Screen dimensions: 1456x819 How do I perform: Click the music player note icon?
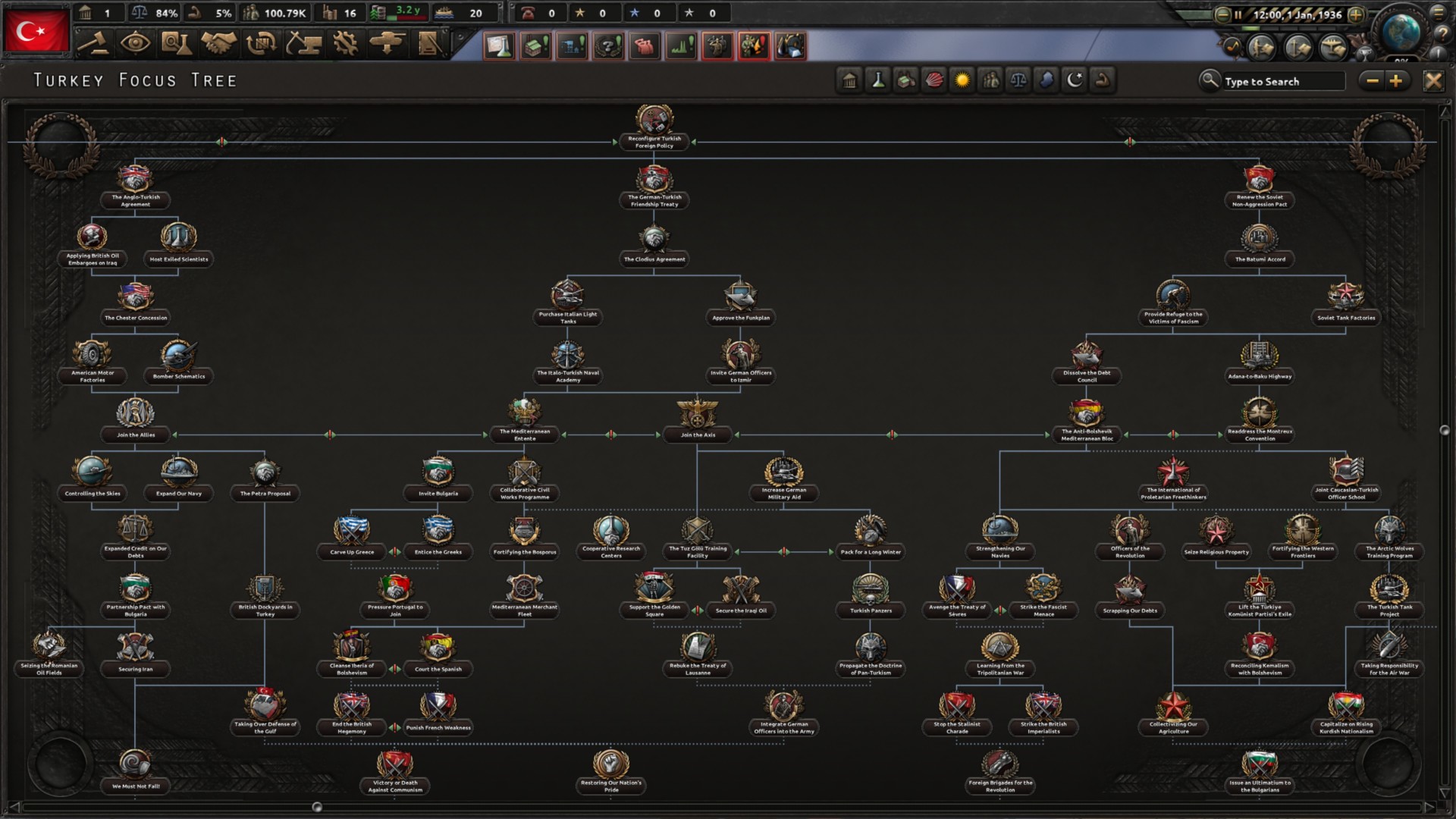(x=1232, y=47)
